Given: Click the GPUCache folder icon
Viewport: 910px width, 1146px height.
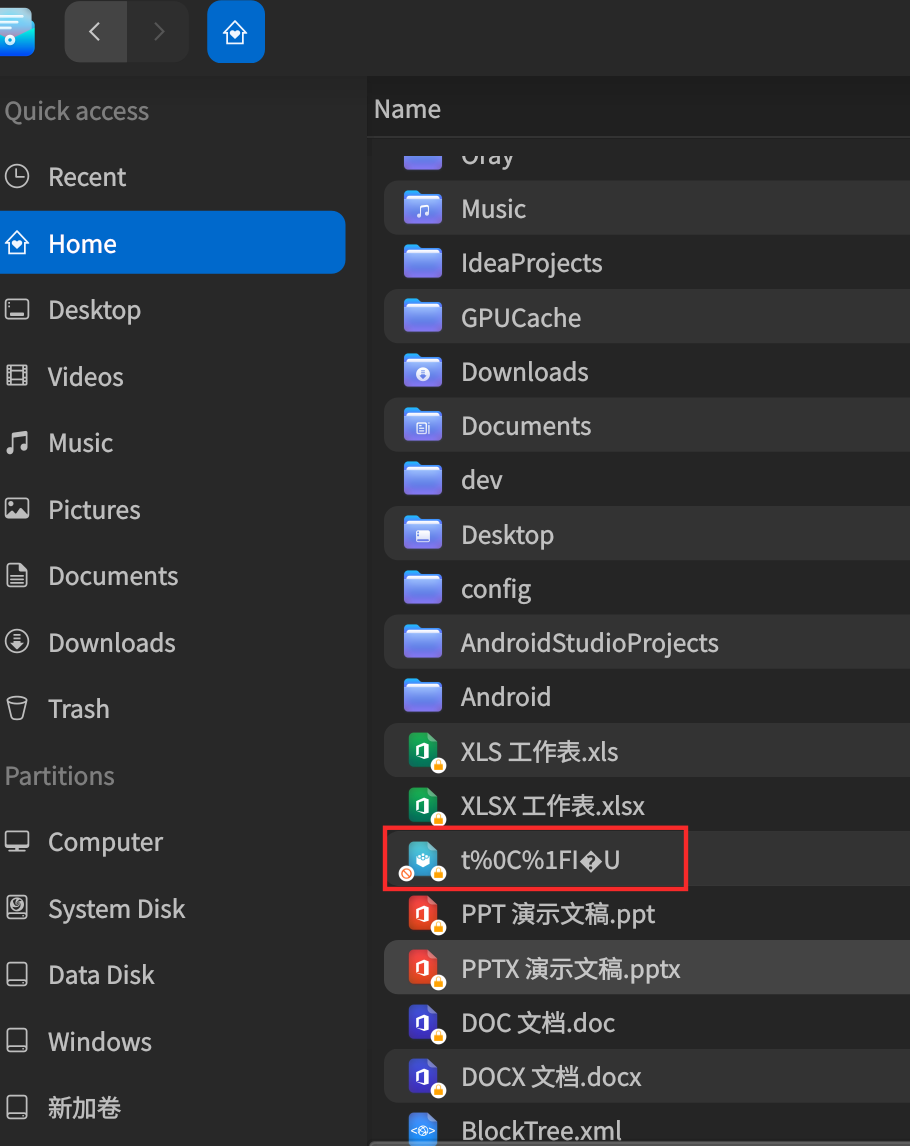Looking at the screenshot, I should 422,316.
